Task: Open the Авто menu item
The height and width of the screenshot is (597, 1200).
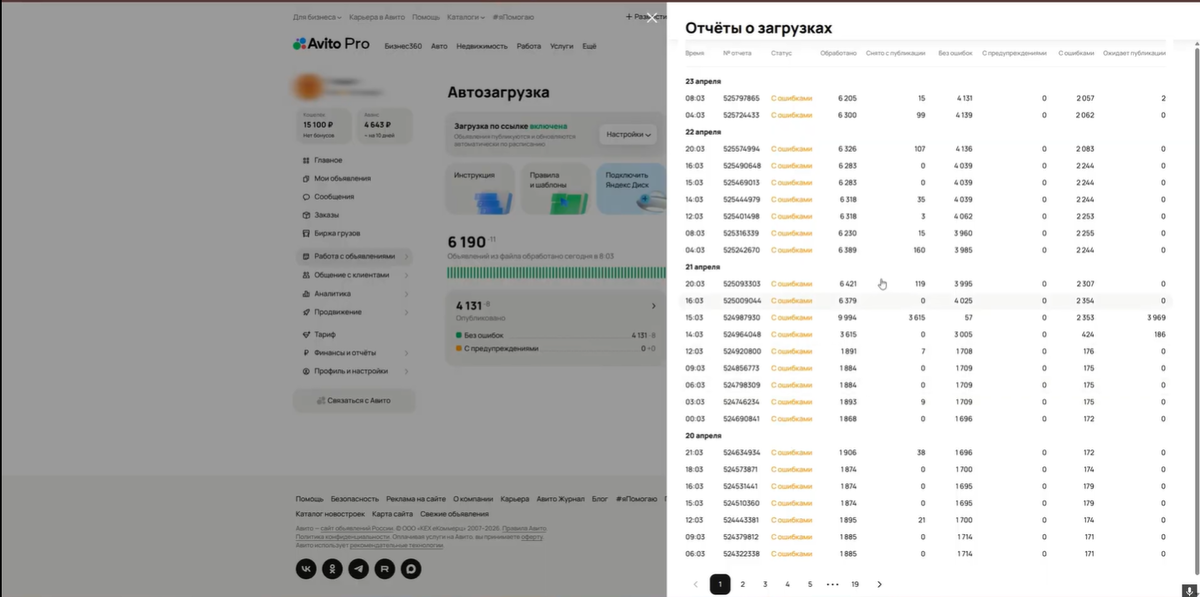Action: (439, 46)
